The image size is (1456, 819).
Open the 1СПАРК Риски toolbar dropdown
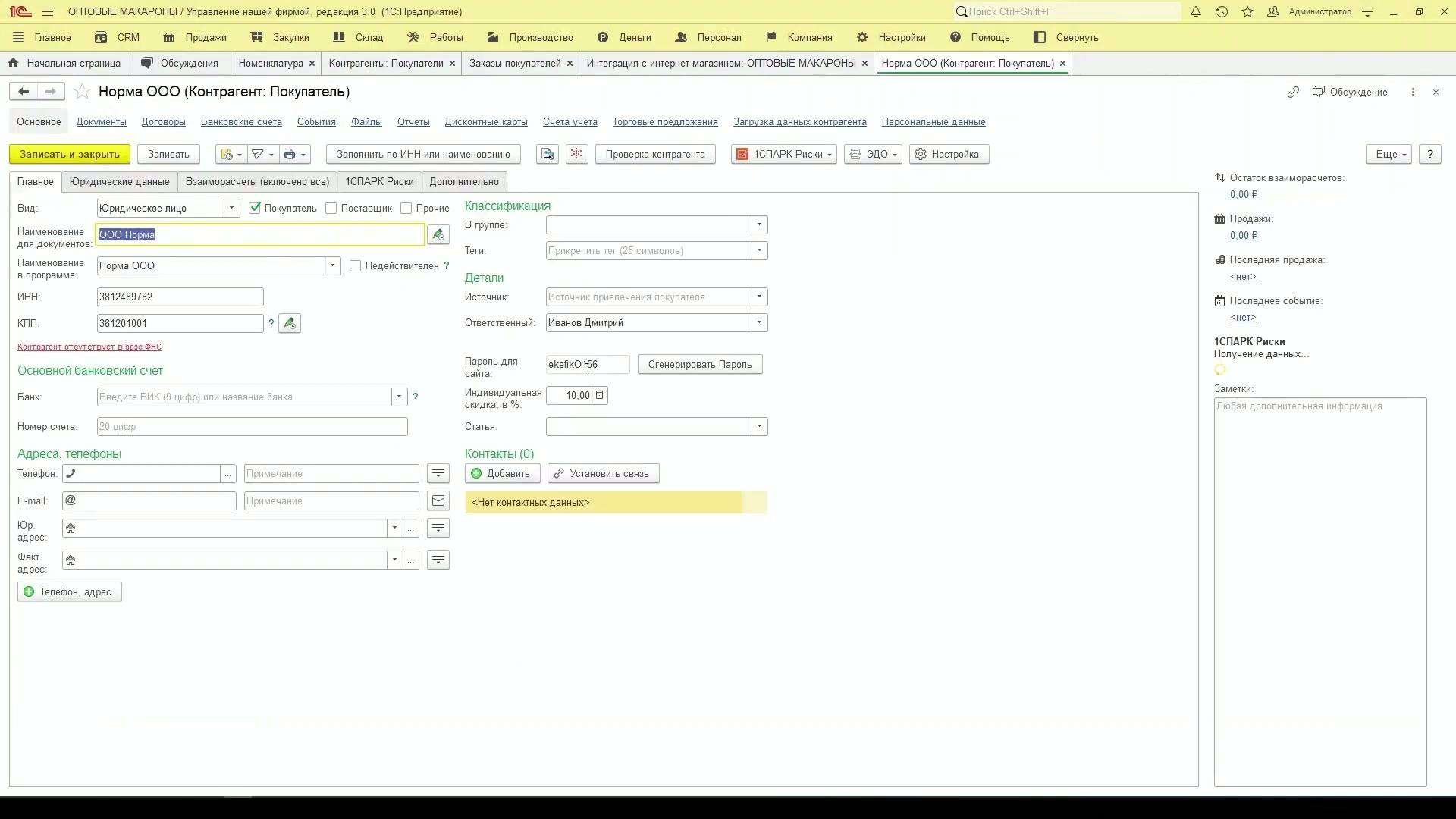784,155
